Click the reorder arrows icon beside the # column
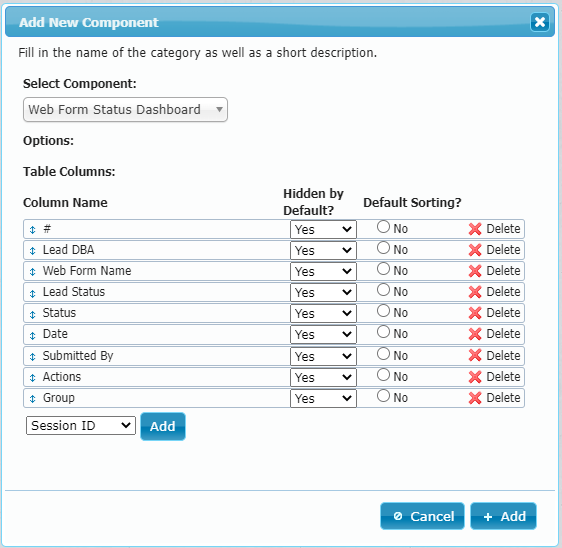 point(33,230)
